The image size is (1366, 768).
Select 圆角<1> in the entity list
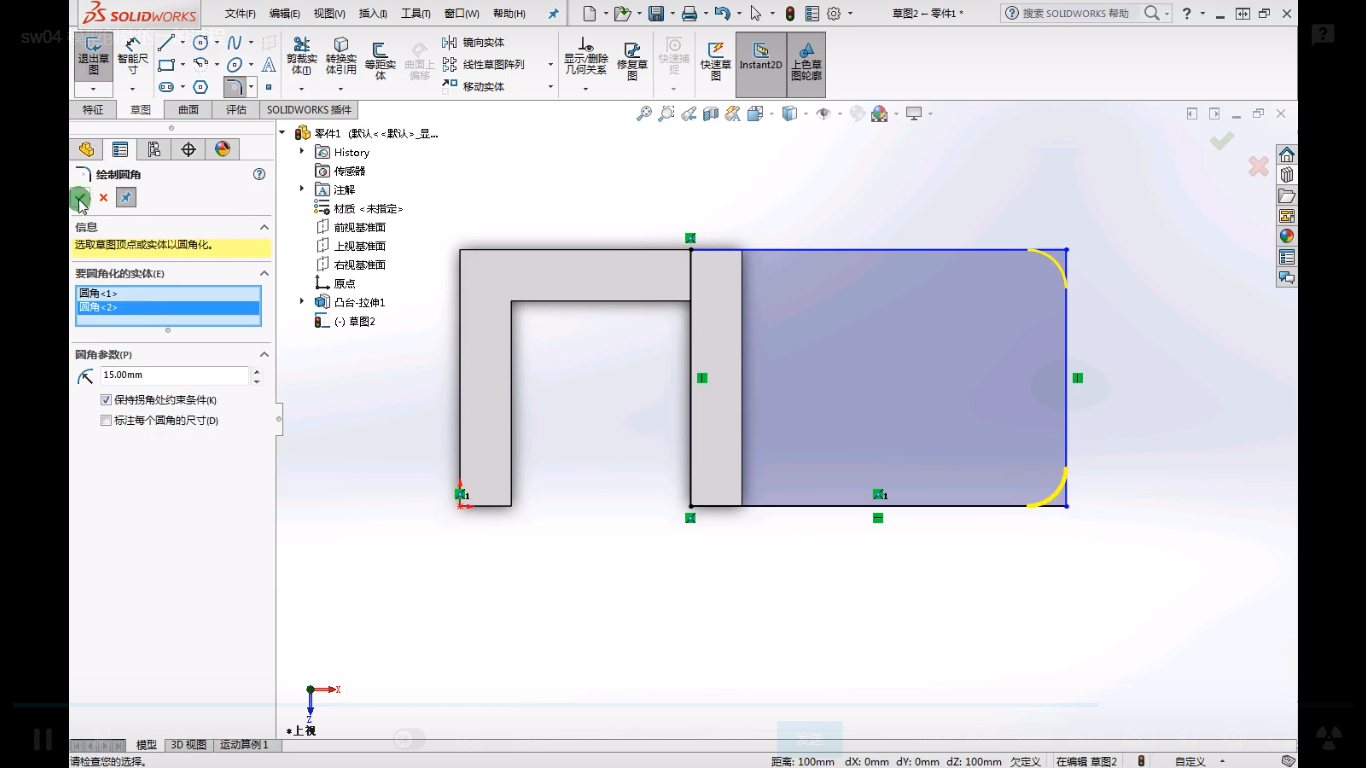[x=168, y=293]
